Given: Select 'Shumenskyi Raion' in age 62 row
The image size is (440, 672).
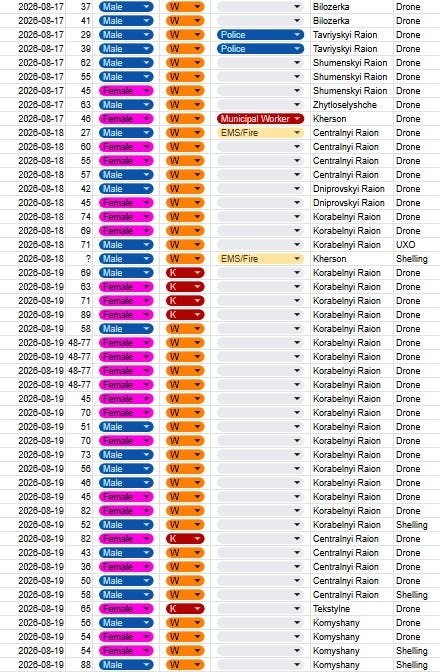Looking at the screenshot, I should click(x=352, y=63).
